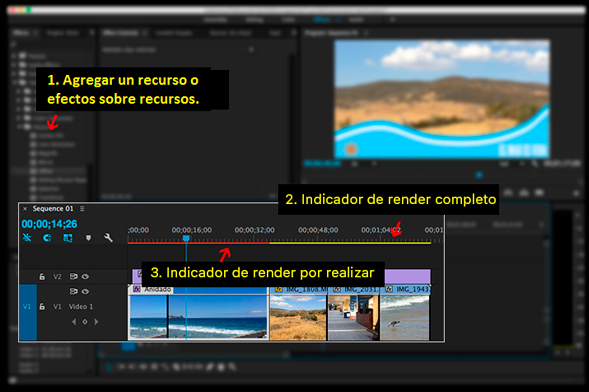This screenshot has height=392, width=589.
Task: Click the fx badge on Anidado clip
Action: click(137, 289)
